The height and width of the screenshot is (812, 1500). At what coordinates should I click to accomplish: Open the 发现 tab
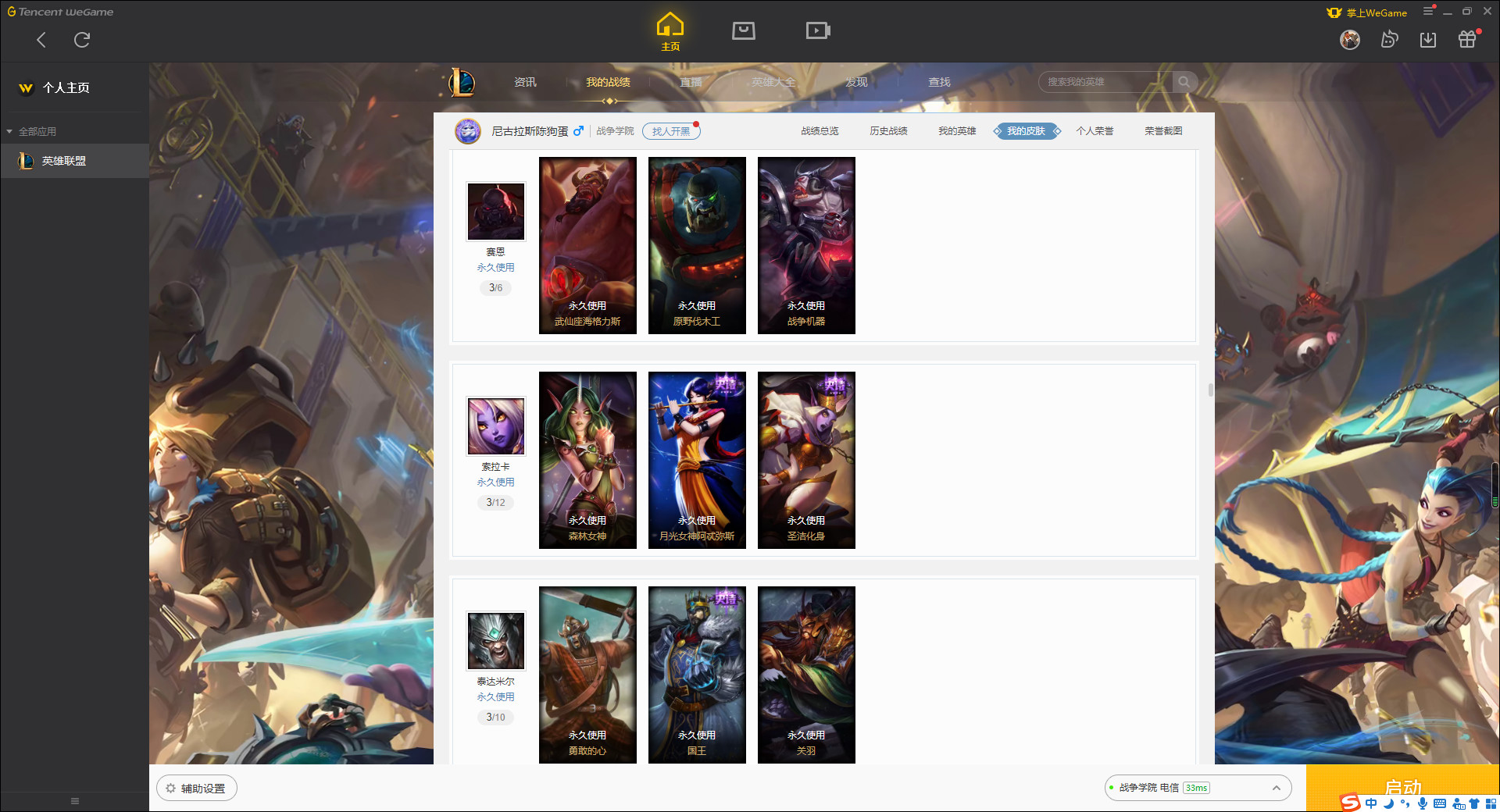pos(856,82)
